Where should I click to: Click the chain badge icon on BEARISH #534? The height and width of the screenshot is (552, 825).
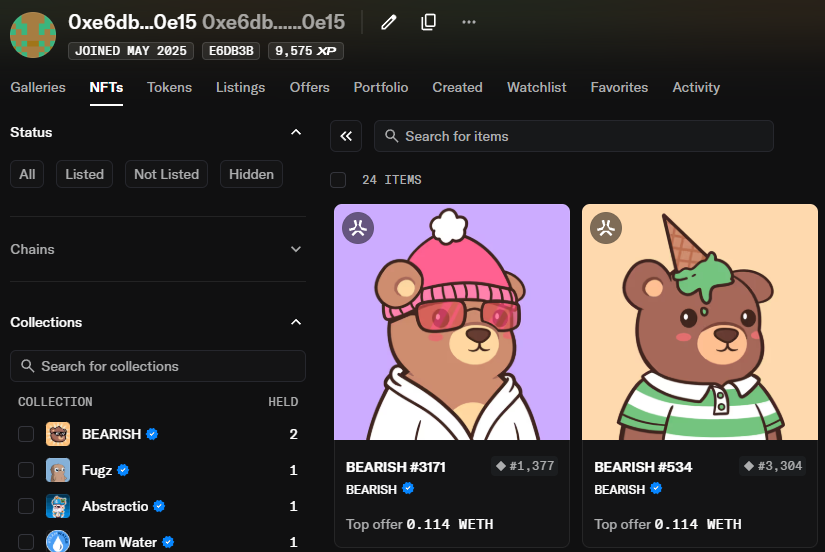pyautogui.click(x=606, y=228)
